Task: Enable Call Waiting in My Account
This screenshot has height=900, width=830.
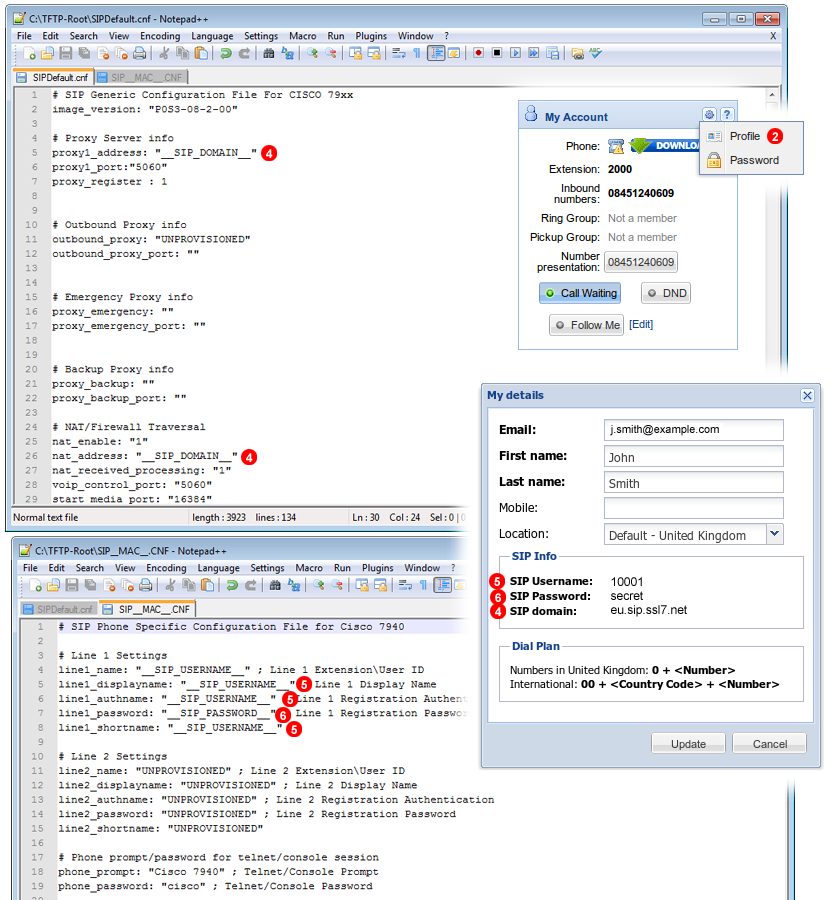Action: click(579, 293)
